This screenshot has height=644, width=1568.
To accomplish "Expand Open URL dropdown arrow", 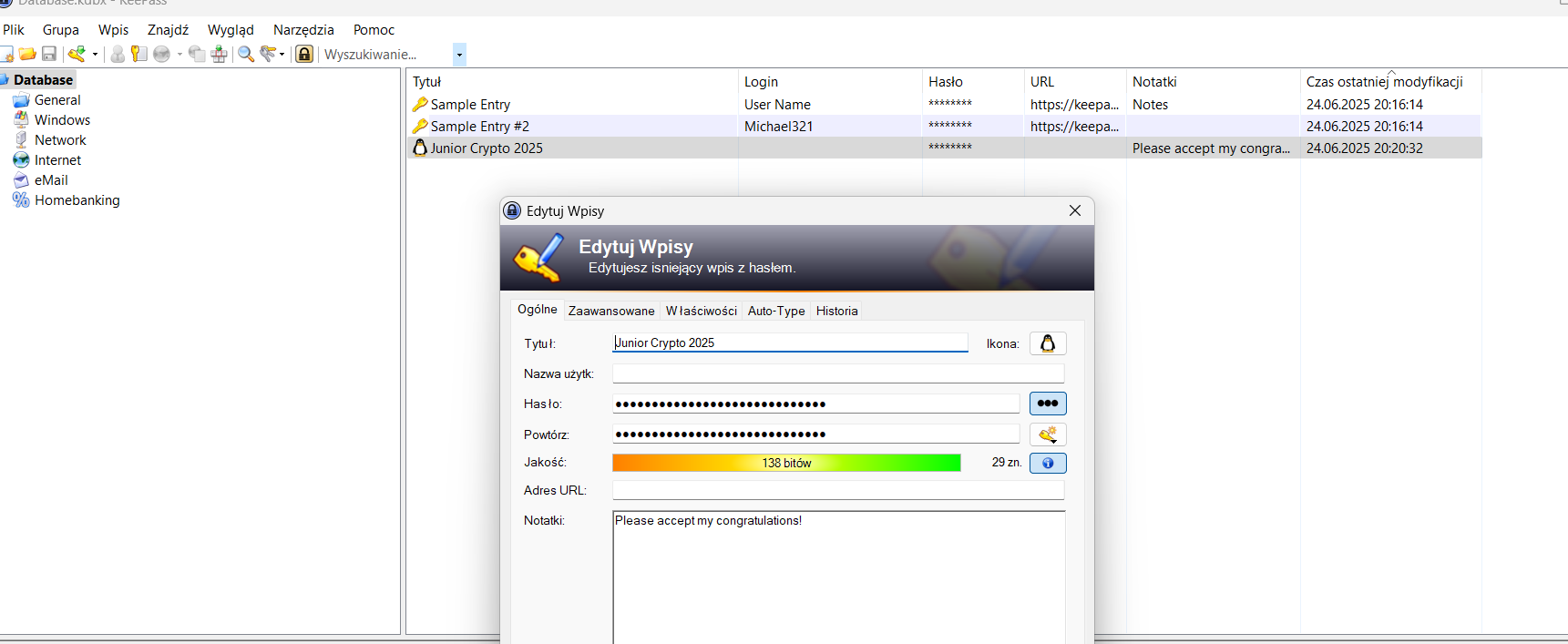I will point(179,55).
